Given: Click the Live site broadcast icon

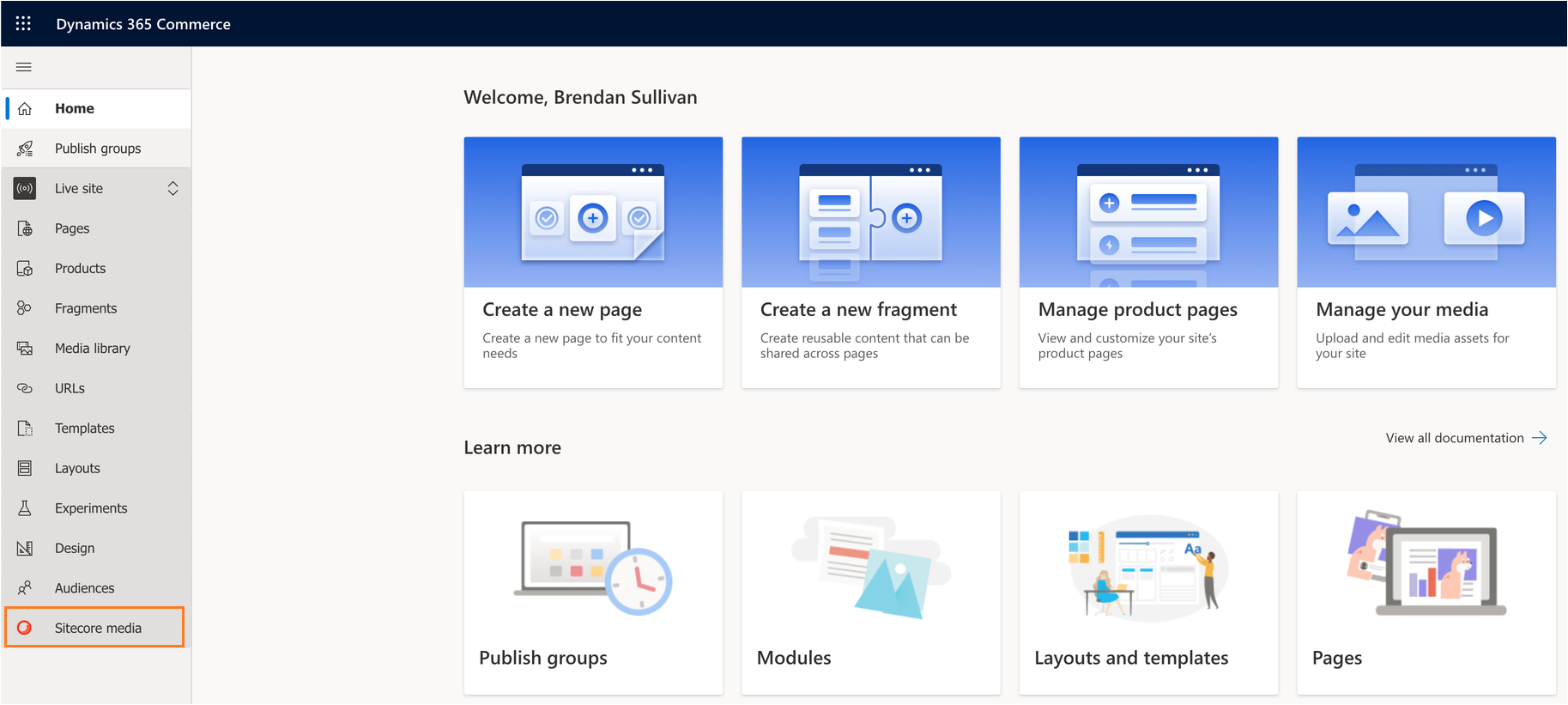Looking at the screenshot, I should click(x=25, y=188).
